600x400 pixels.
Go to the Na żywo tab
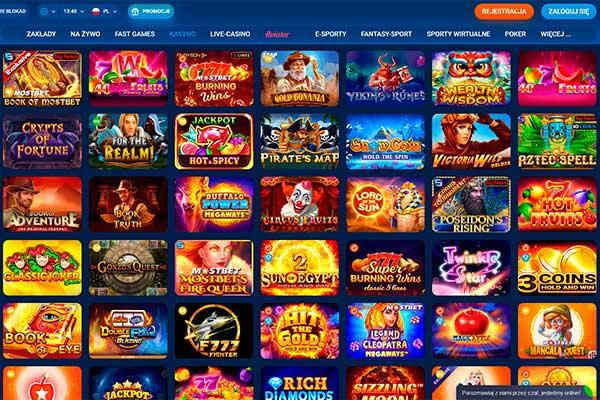85,34
